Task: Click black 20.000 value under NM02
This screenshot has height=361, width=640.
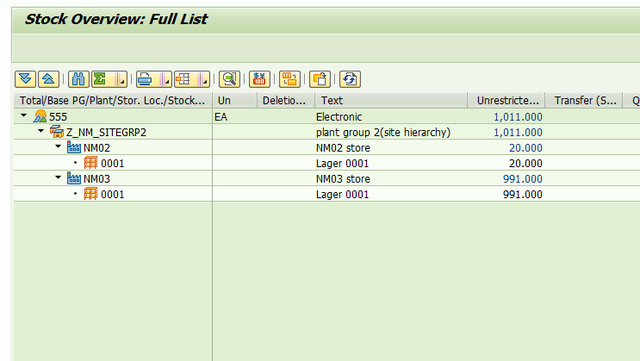Action: click(526, 163)
